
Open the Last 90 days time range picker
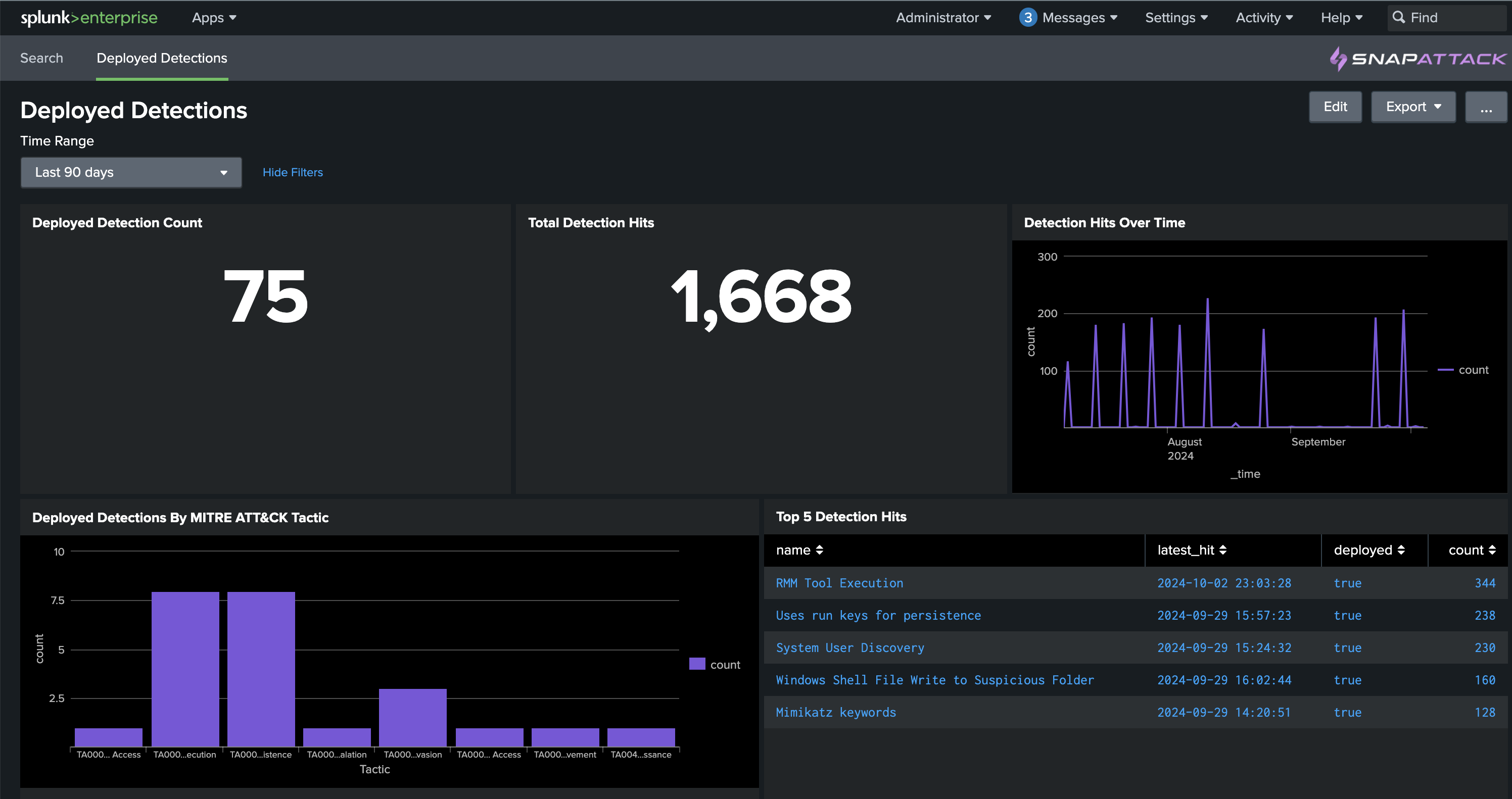coord(131,172)
